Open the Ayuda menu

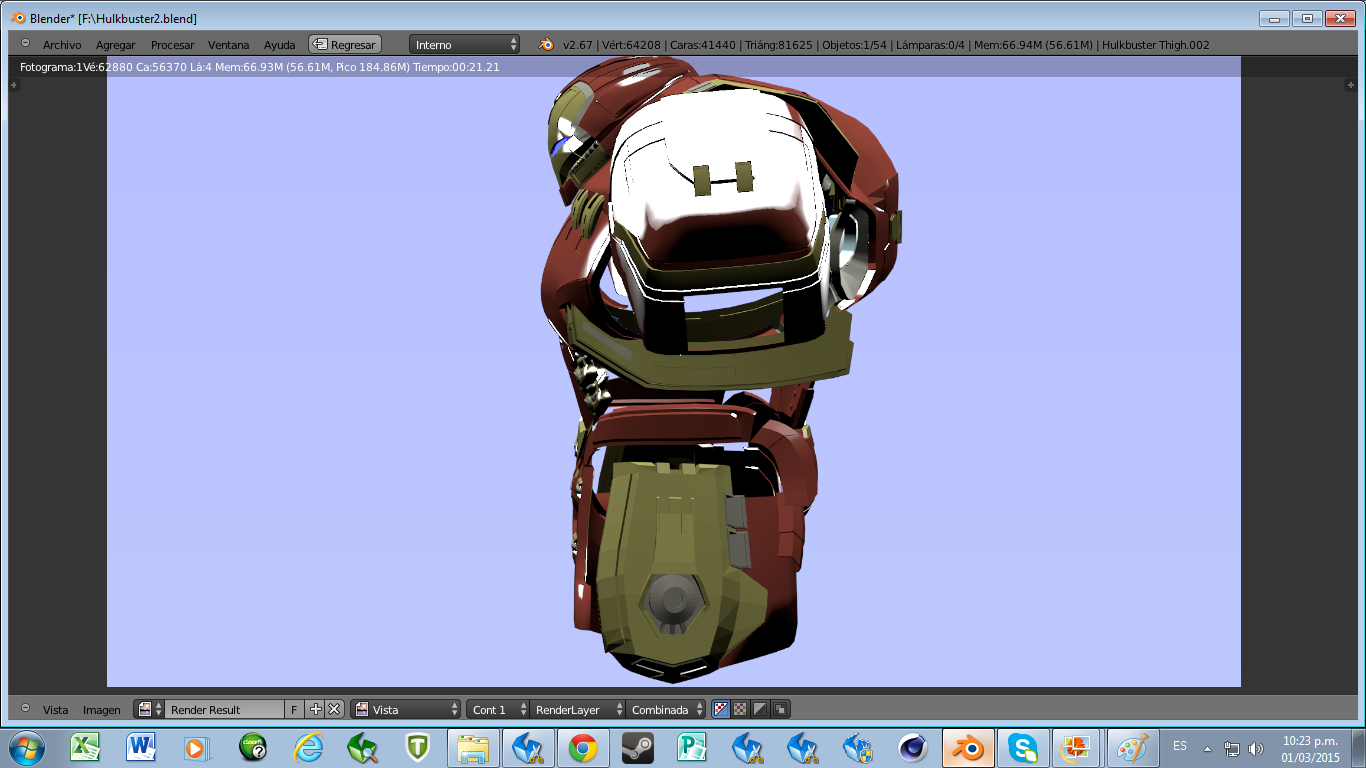(279, 45)
